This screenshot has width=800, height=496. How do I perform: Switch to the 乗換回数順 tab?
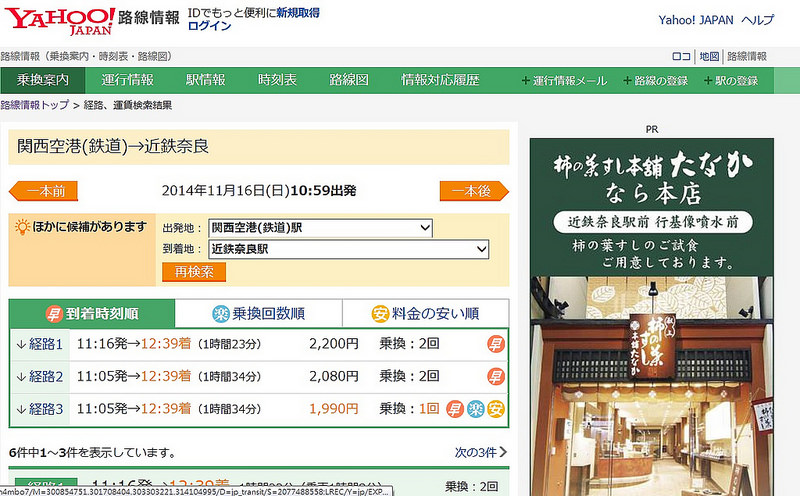click(259, 313)
